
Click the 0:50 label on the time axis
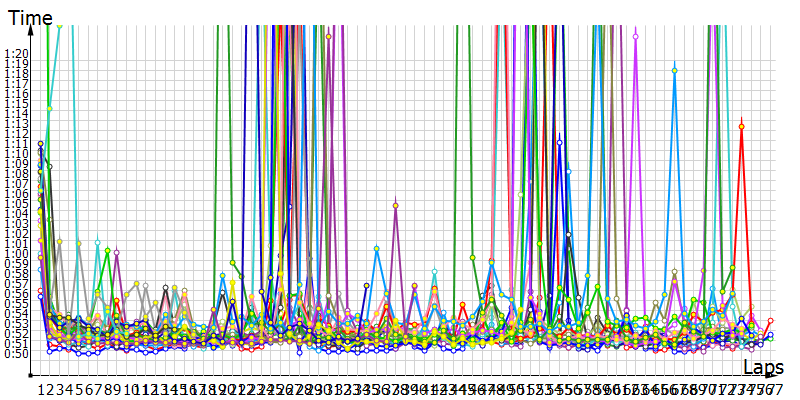[x=15, y=352]
